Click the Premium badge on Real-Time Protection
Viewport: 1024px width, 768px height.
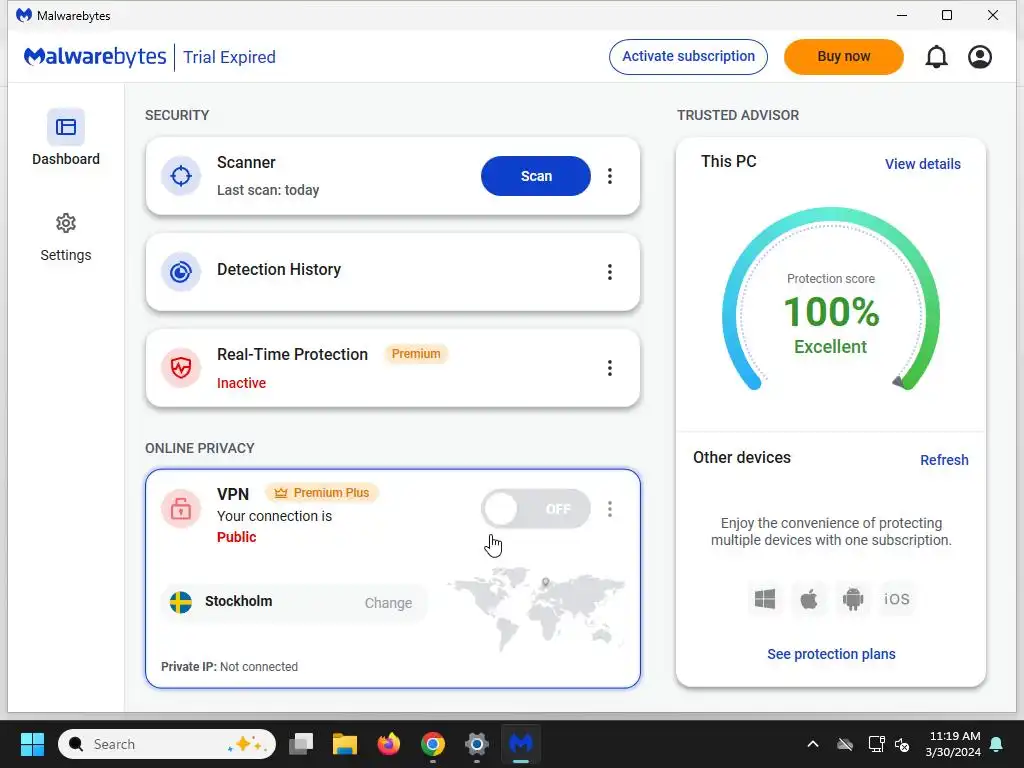[415, 354]
